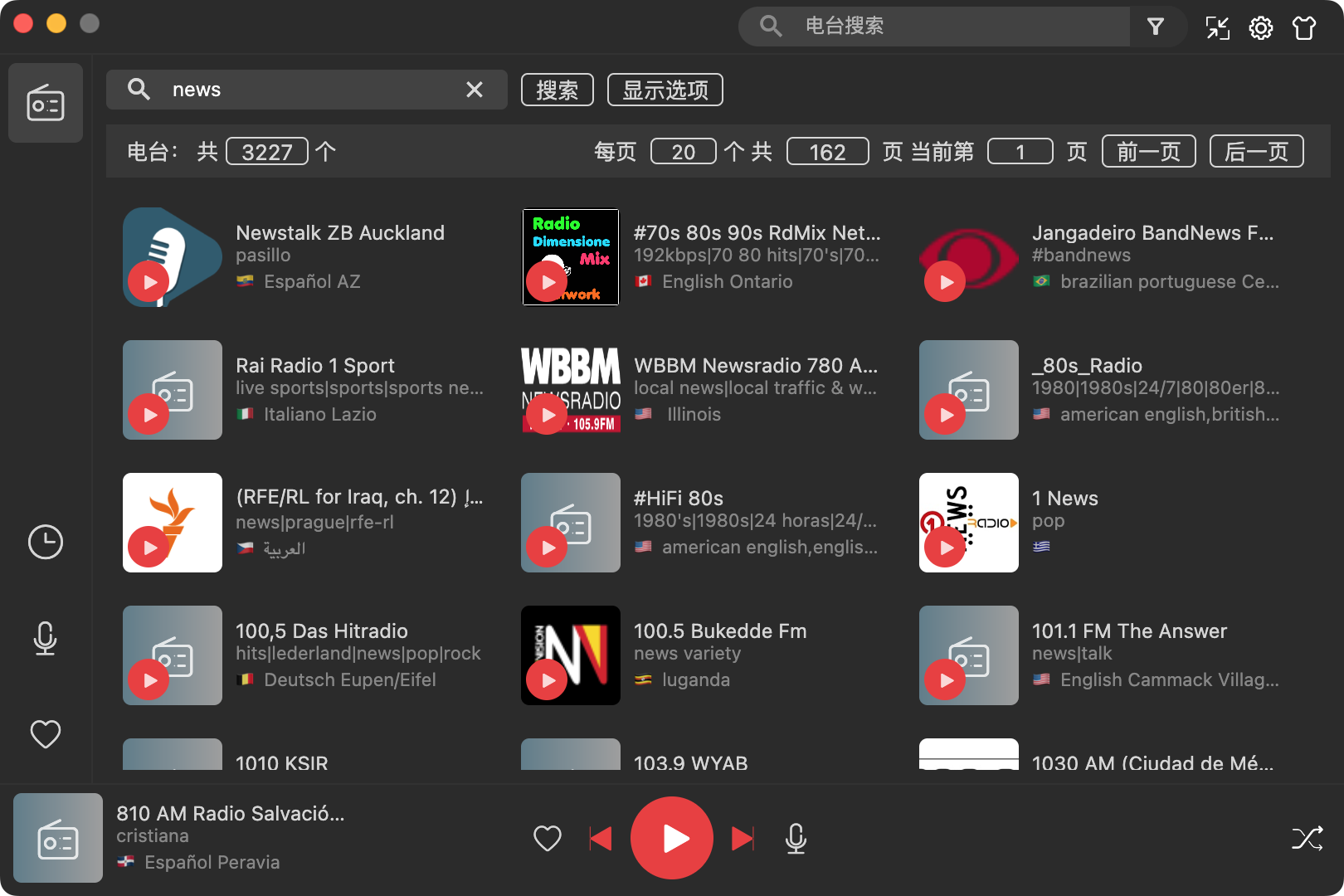
Task: Toggle shuffle playback mode
Action: click(1307, 838)
